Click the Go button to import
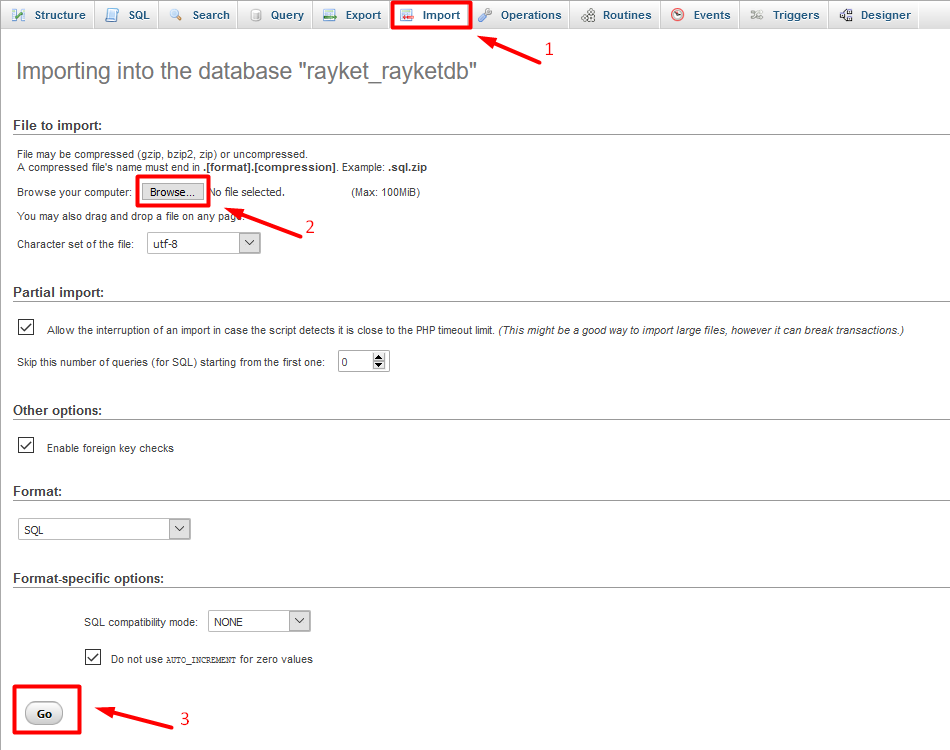 [x=44, y=713]
